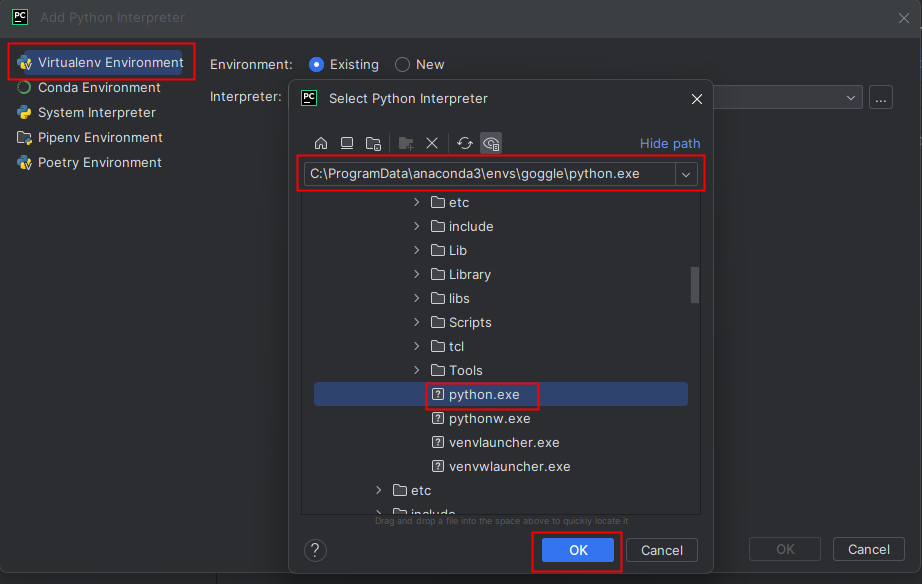Click the Scripts folder icon

(437, 322)
